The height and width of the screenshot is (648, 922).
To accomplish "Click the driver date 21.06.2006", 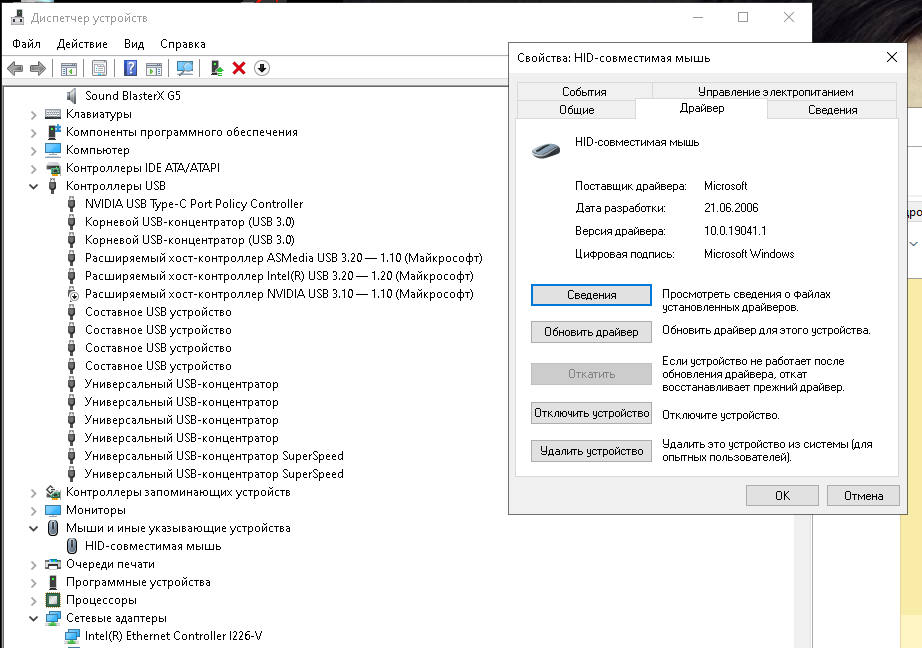I will point(731,208).
